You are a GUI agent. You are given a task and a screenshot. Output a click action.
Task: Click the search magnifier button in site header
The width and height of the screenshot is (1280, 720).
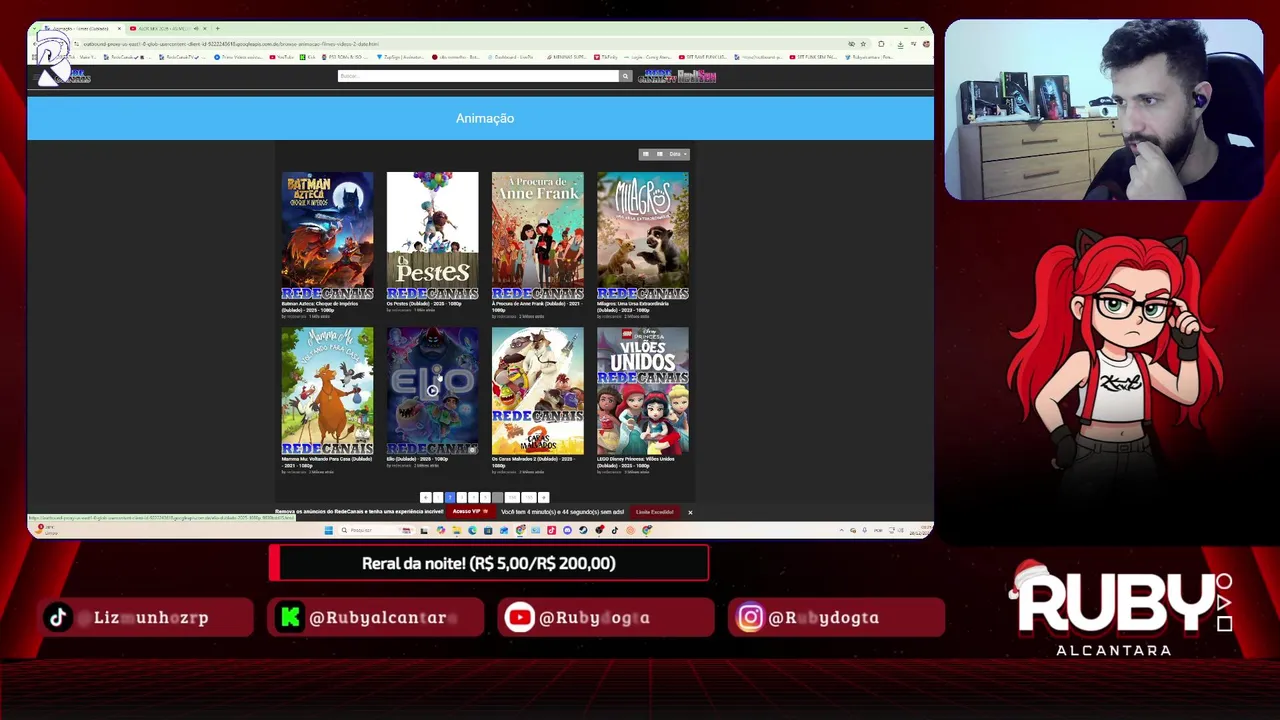click(626, 76)
